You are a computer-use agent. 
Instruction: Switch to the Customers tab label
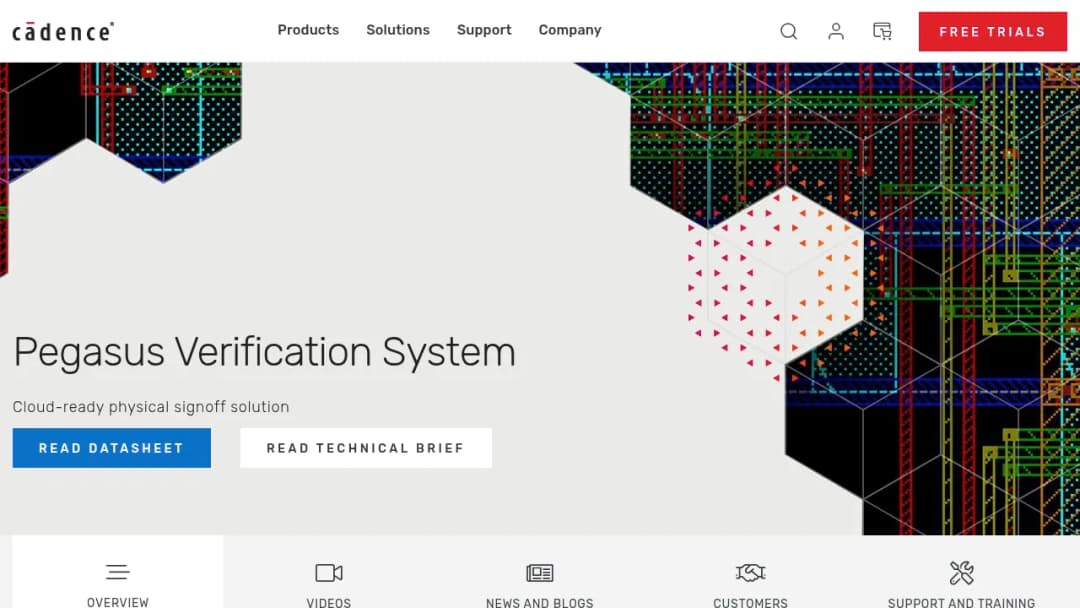tap(750, 602)
